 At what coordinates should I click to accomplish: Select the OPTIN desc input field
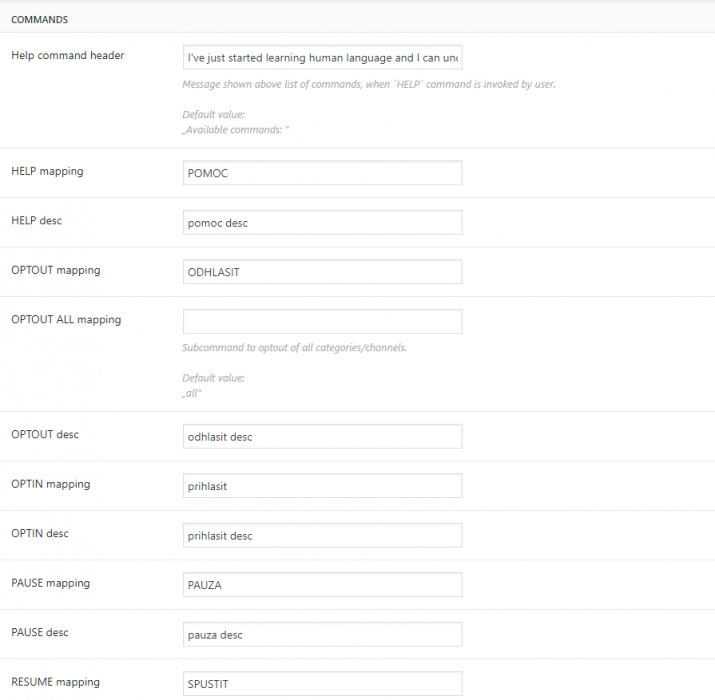322,535
